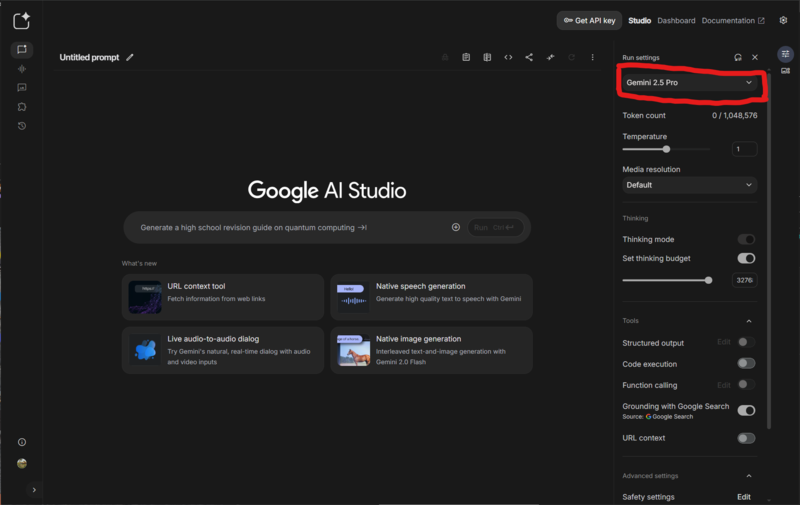The width and height of the screenshot is (800, 505).
Task: Adjust the Temperature slider
Action: pyautogui.click(x=666, y=149)
